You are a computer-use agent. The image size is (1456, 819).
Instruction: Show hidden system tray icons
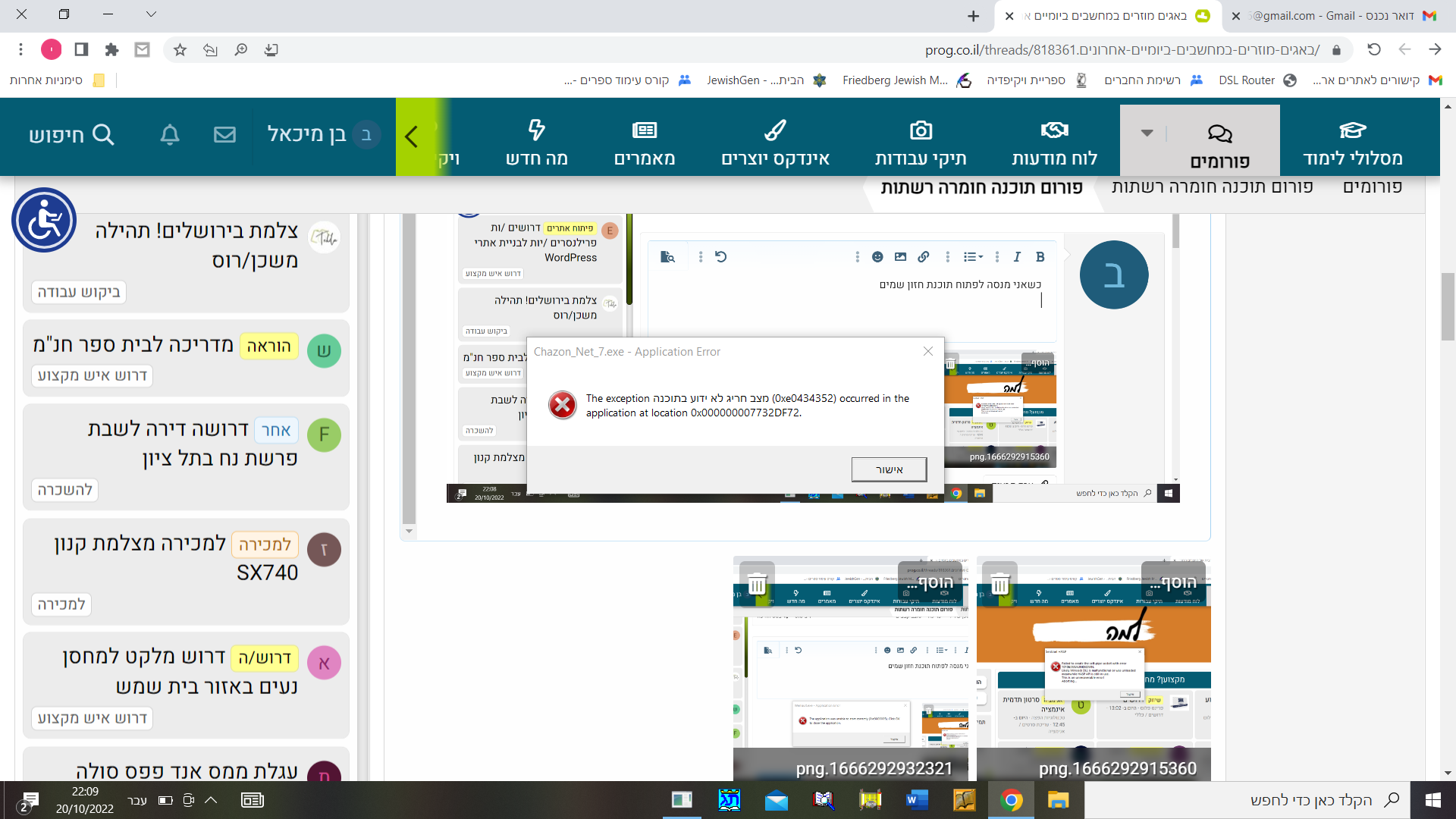(x=211, y=800)
